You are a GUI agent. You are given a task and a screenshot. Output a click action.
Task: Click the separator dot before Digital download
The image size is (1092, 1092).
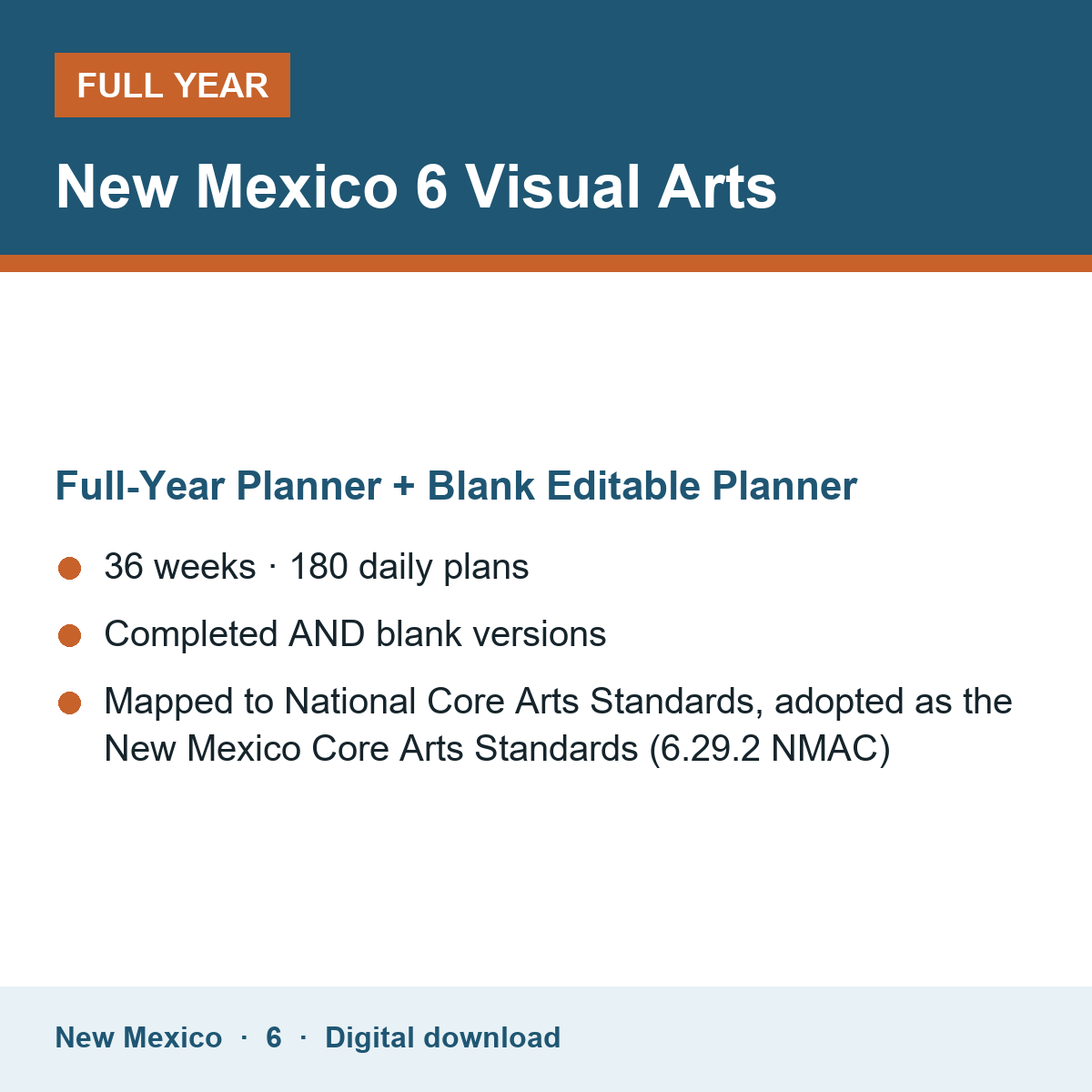point(303,1037)
